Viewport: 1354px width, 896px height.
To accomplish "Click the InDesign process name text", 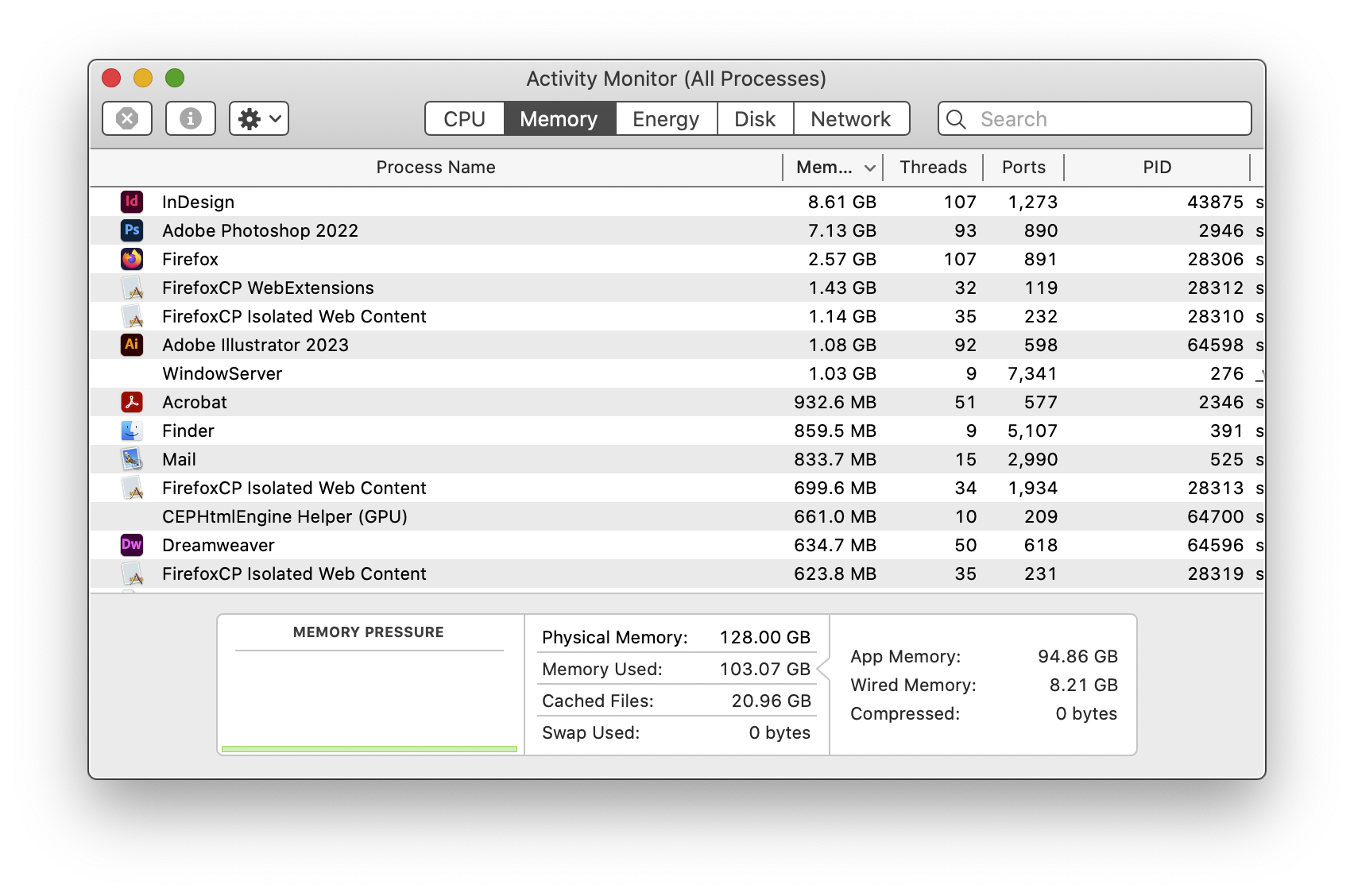I will (199, 202).
